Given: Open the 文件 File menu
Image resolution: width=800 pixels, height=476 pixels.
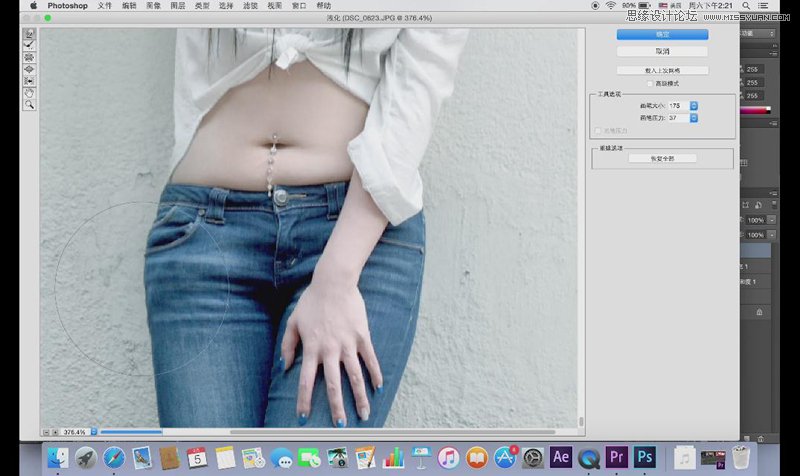Looking at the screenshot, I should click(105, 6).
